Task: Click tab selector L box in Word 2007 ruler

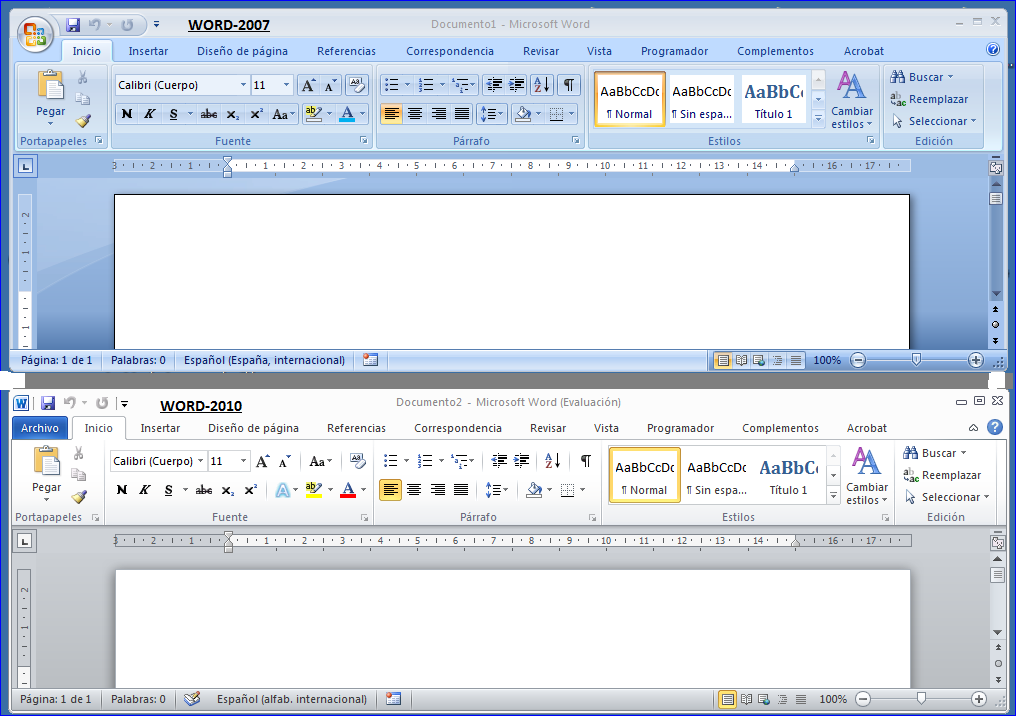Action: click(26, 167)
